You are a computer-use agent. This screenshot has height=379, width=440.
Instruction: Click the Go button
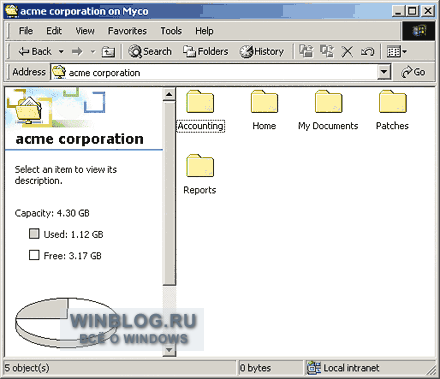point(414,72)
